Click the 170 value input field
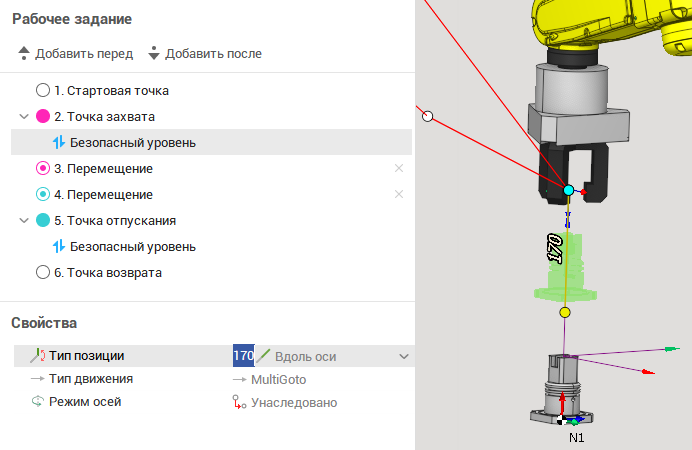Image resolution: width=692 pixels, height=450 pixels. (x=243, y=356)
